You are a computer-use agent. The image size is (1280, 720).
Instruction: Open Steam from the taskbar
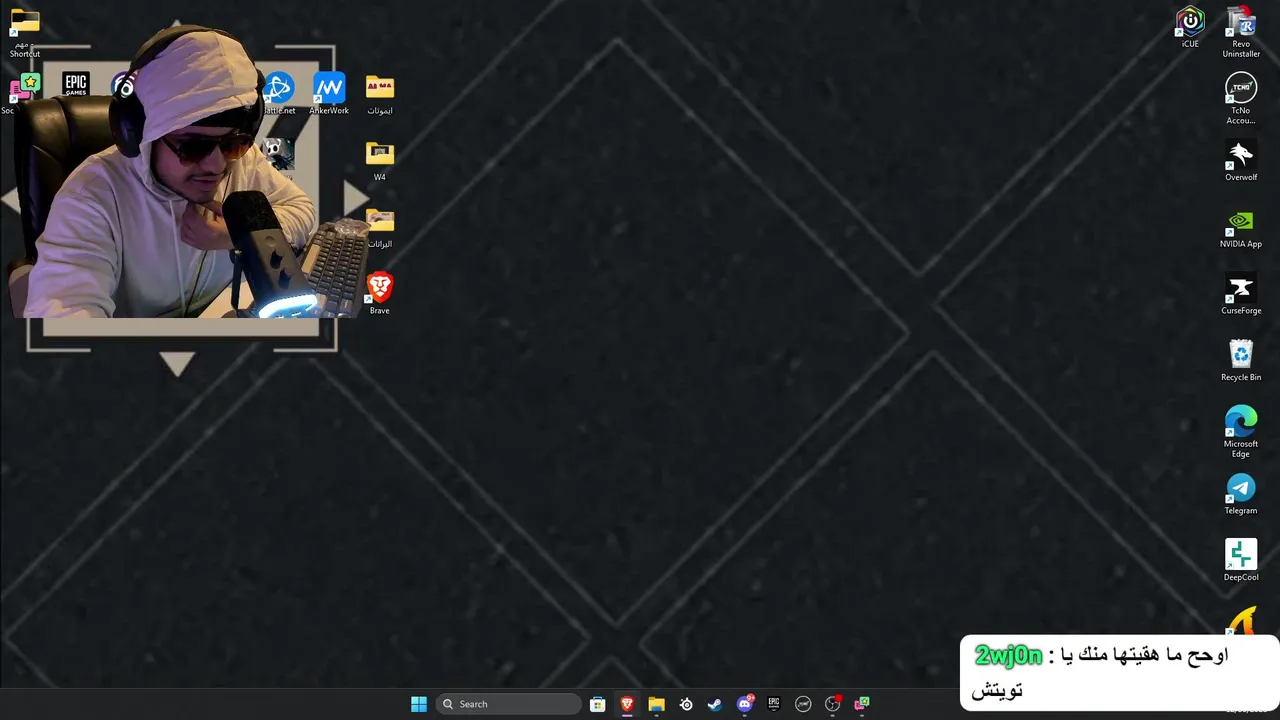(715, 704)
